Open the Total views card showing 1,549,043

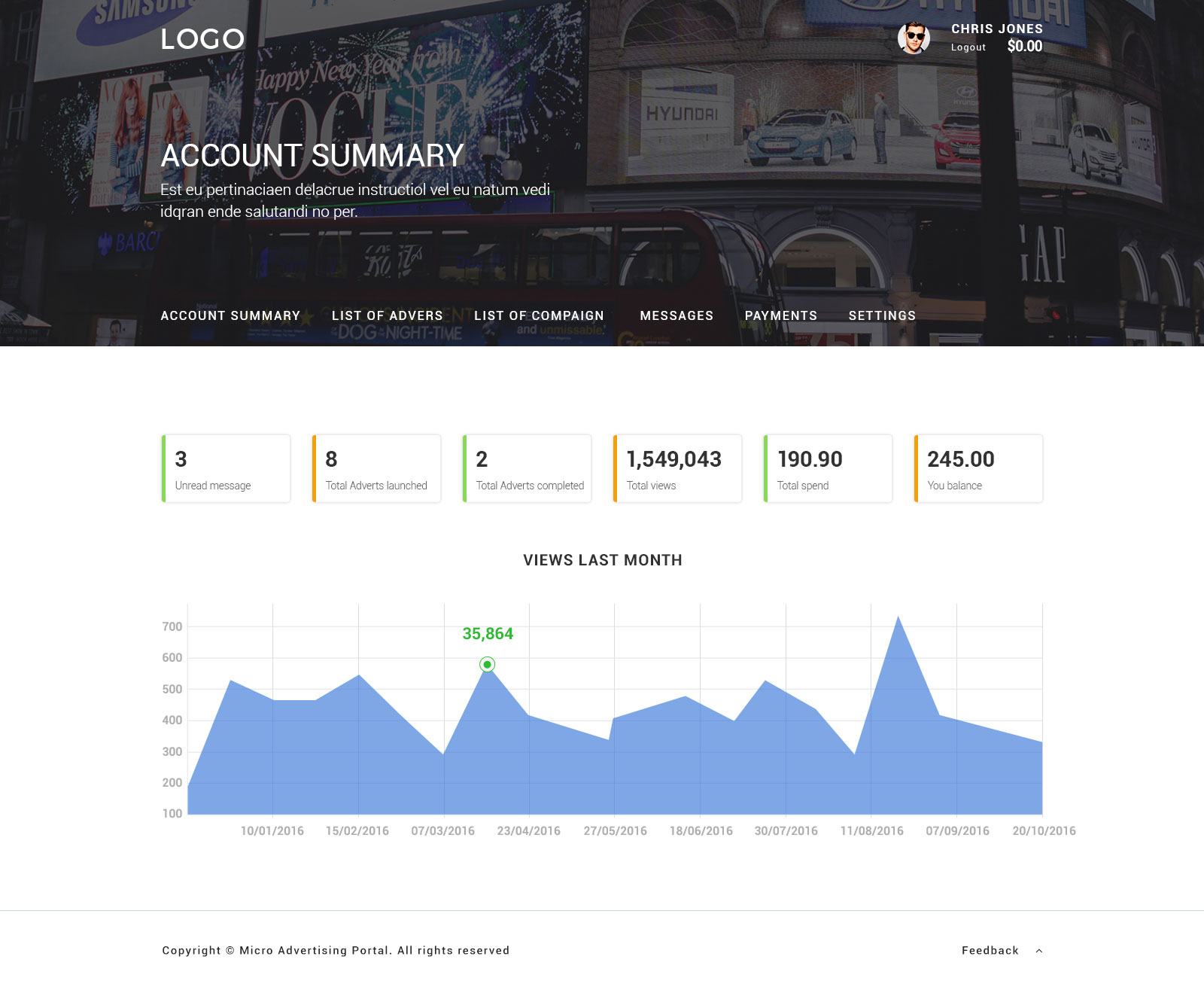677,468
